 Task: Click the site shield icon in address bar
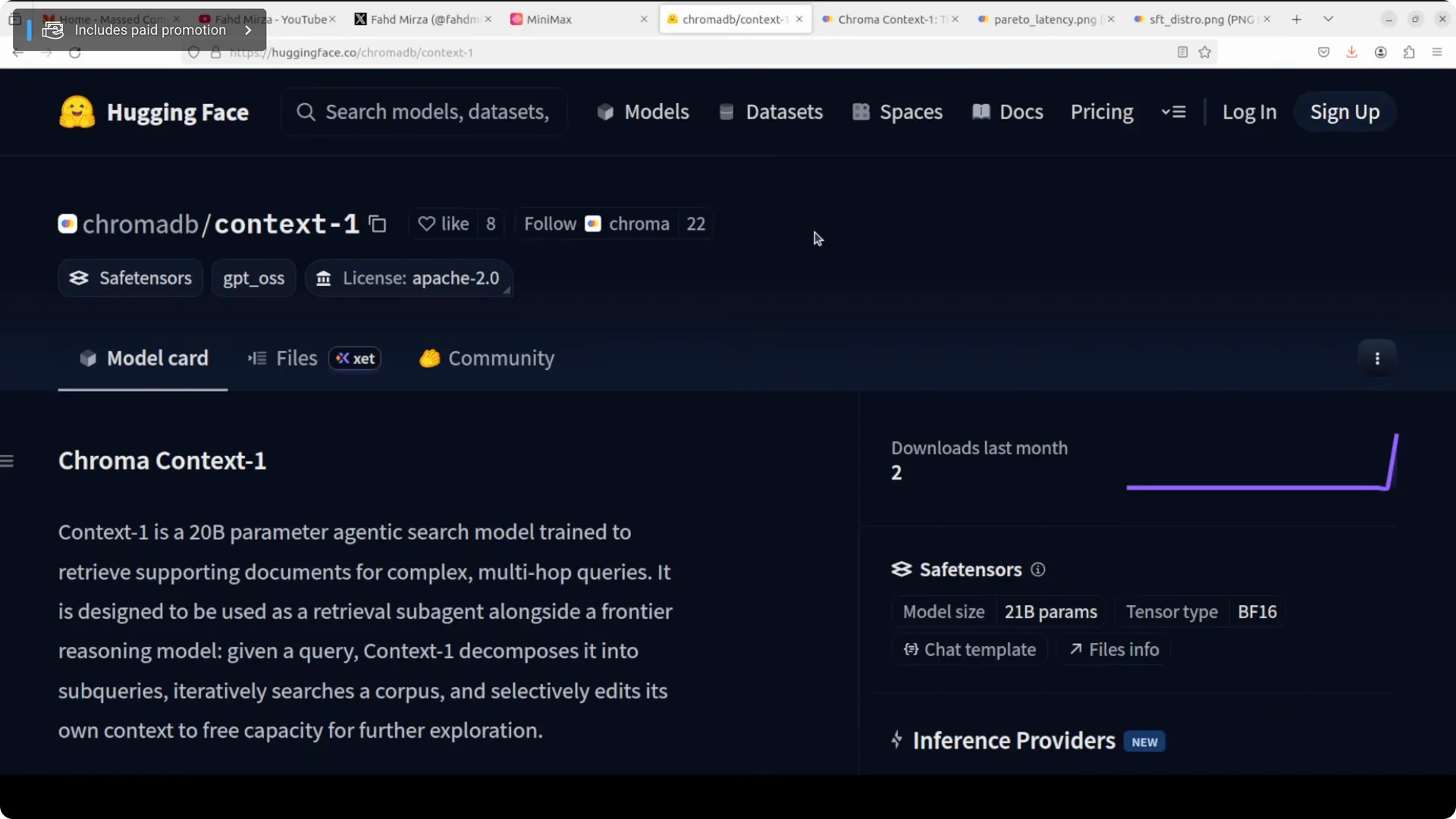[193, 52]
